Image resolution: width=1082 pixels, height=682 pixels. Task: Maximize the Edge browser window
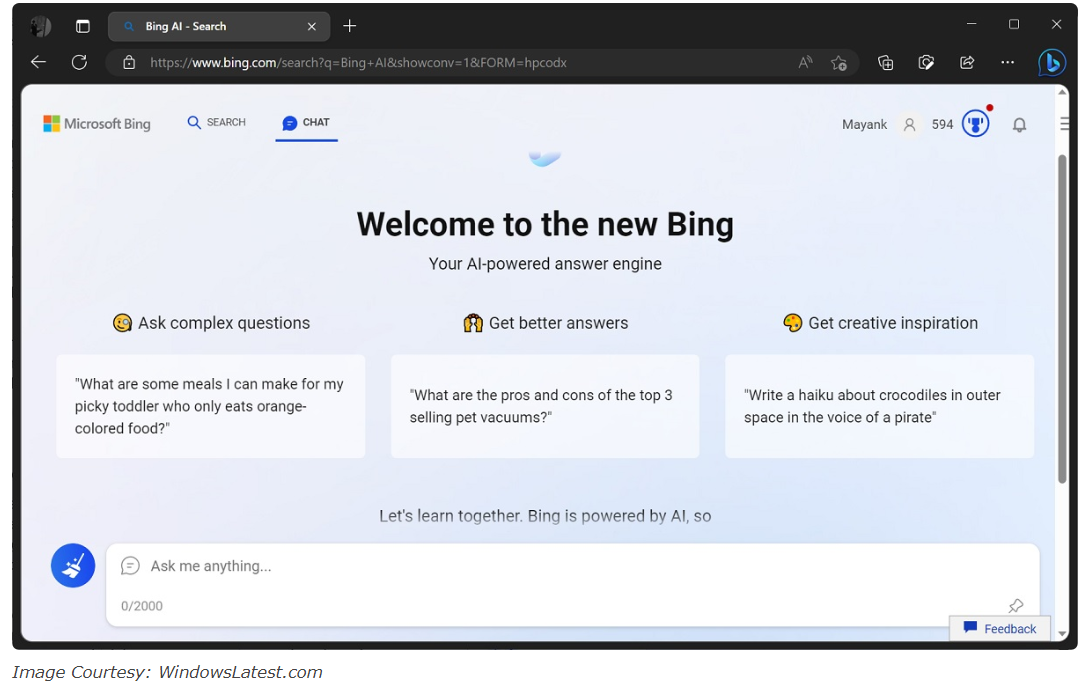1014,24
